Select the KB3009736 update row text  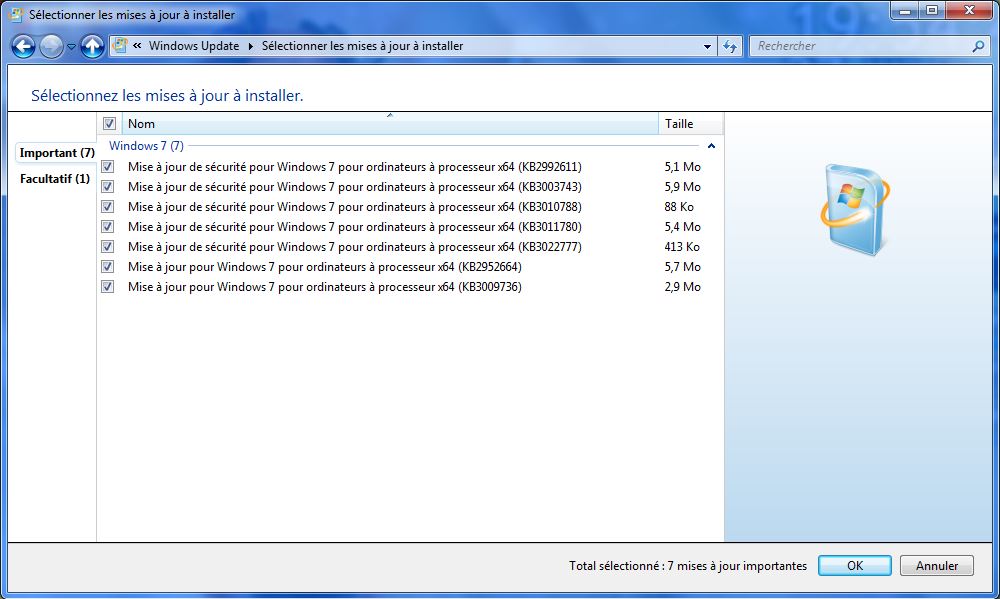[x=325, y=287]
